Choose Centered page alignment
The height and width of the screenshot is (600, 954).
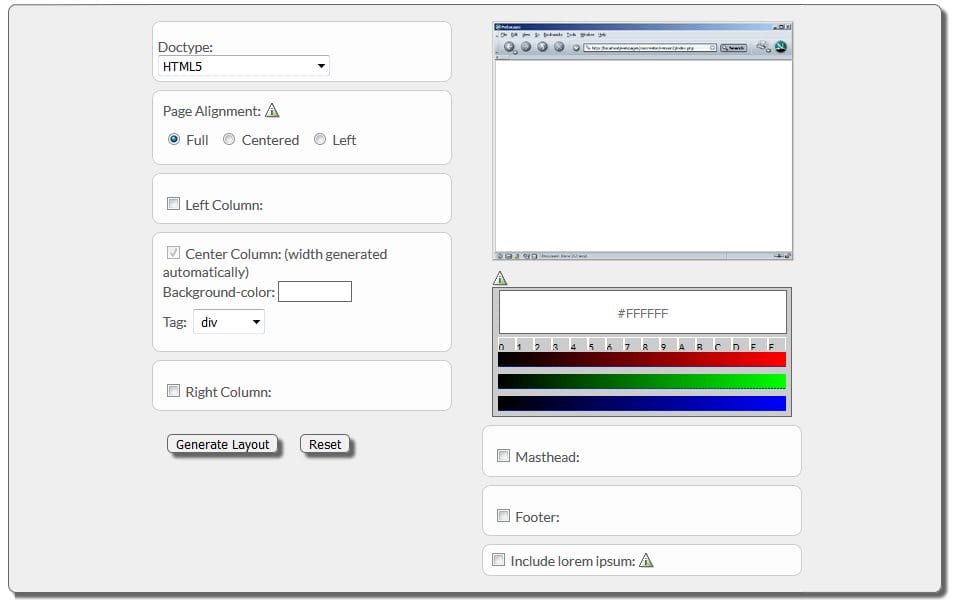point(229,140)
